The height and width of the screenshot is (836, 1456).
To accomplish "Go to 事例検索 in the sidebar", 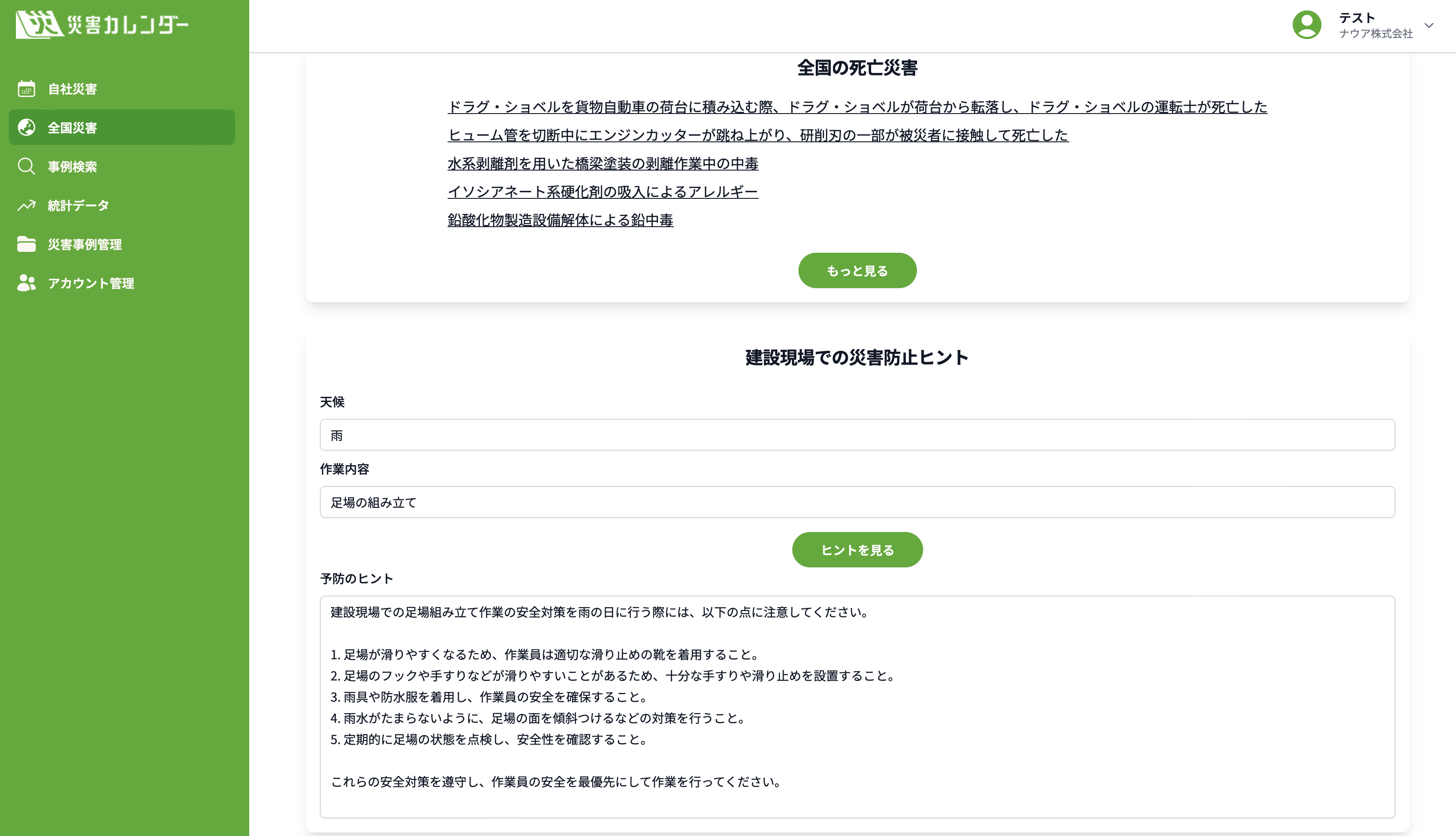I will 122,166.
